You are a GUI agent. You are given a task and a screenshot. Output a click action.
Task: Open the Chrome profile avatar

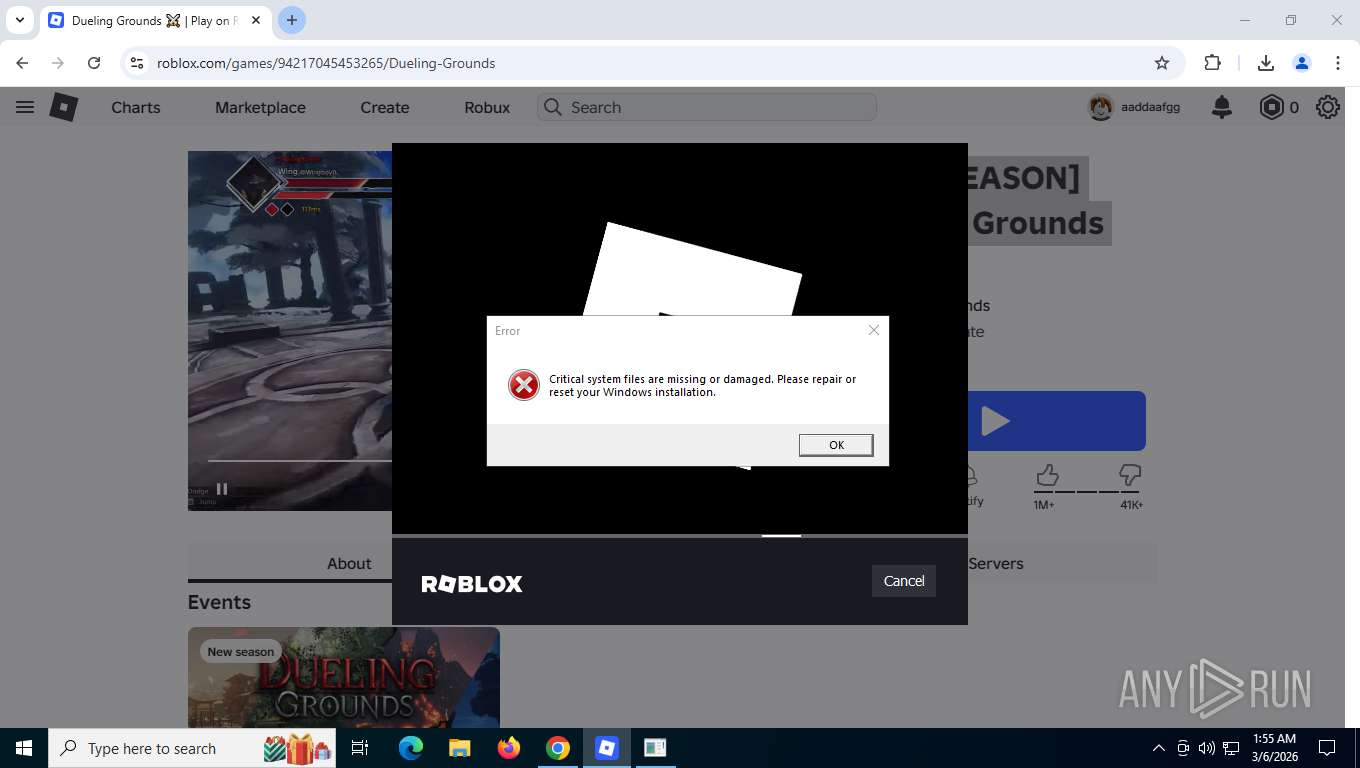[x=1302, y=63]
